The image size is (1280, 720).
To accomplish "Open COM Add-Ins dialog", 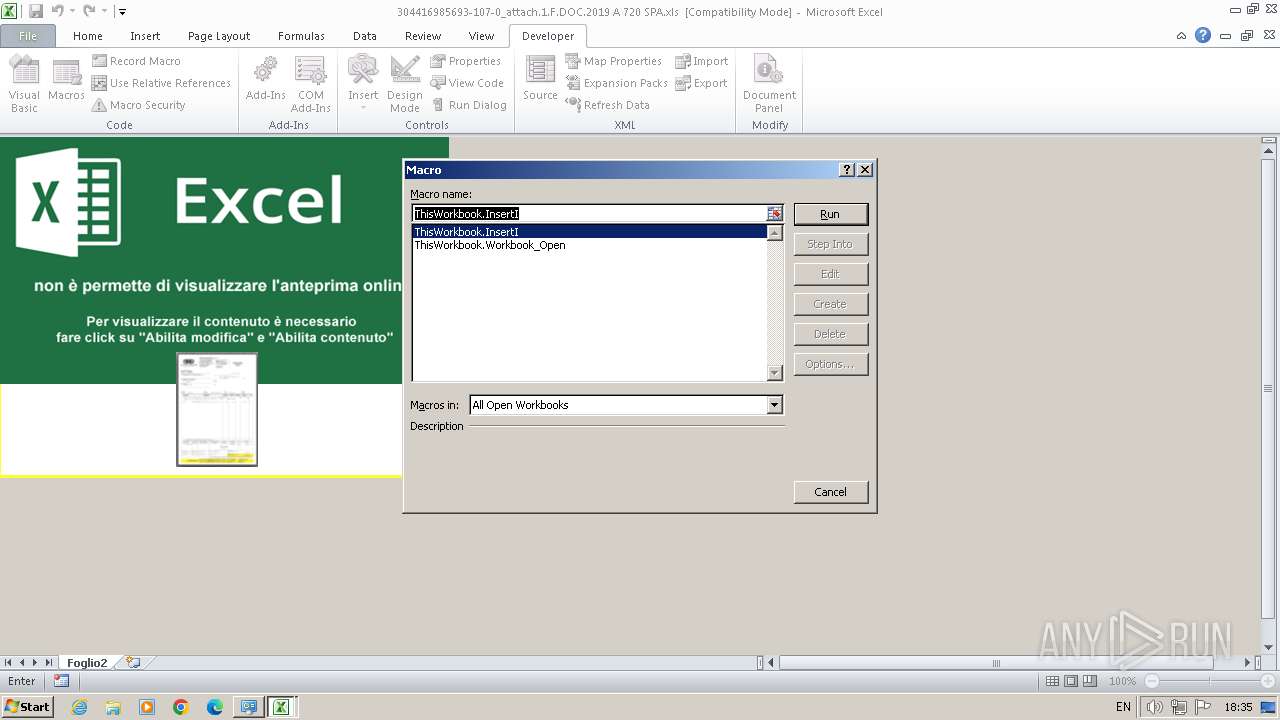I will pos(311,84).
